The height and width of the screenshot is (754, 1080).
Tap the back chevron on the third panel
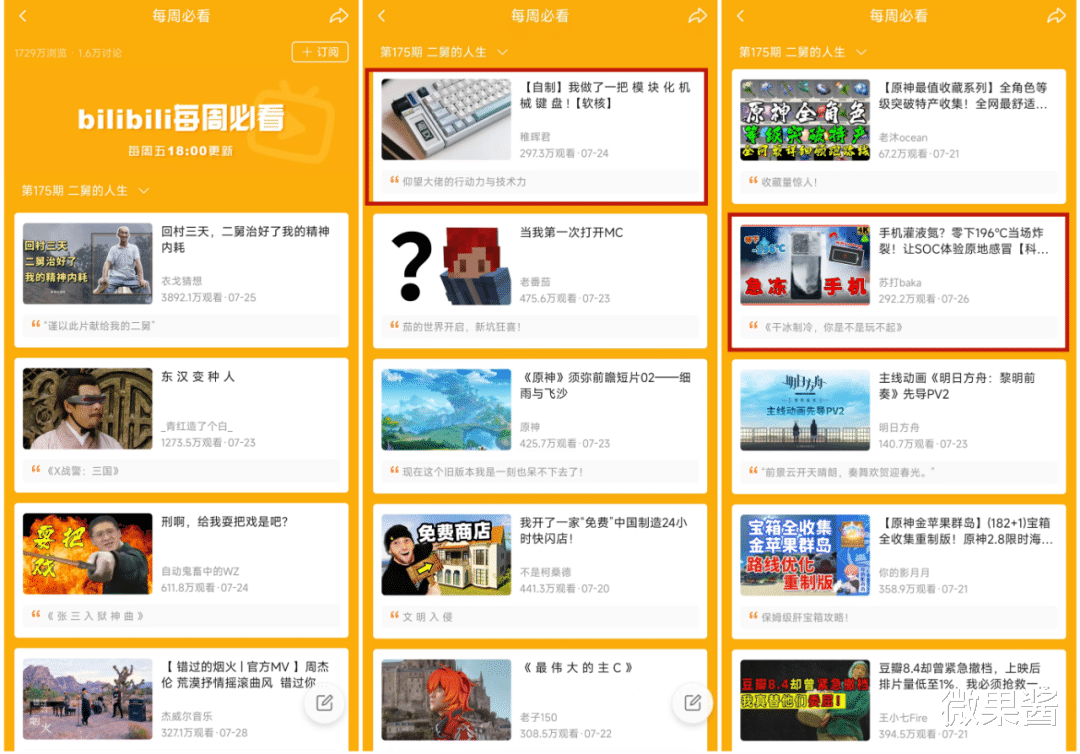(739, 16)
